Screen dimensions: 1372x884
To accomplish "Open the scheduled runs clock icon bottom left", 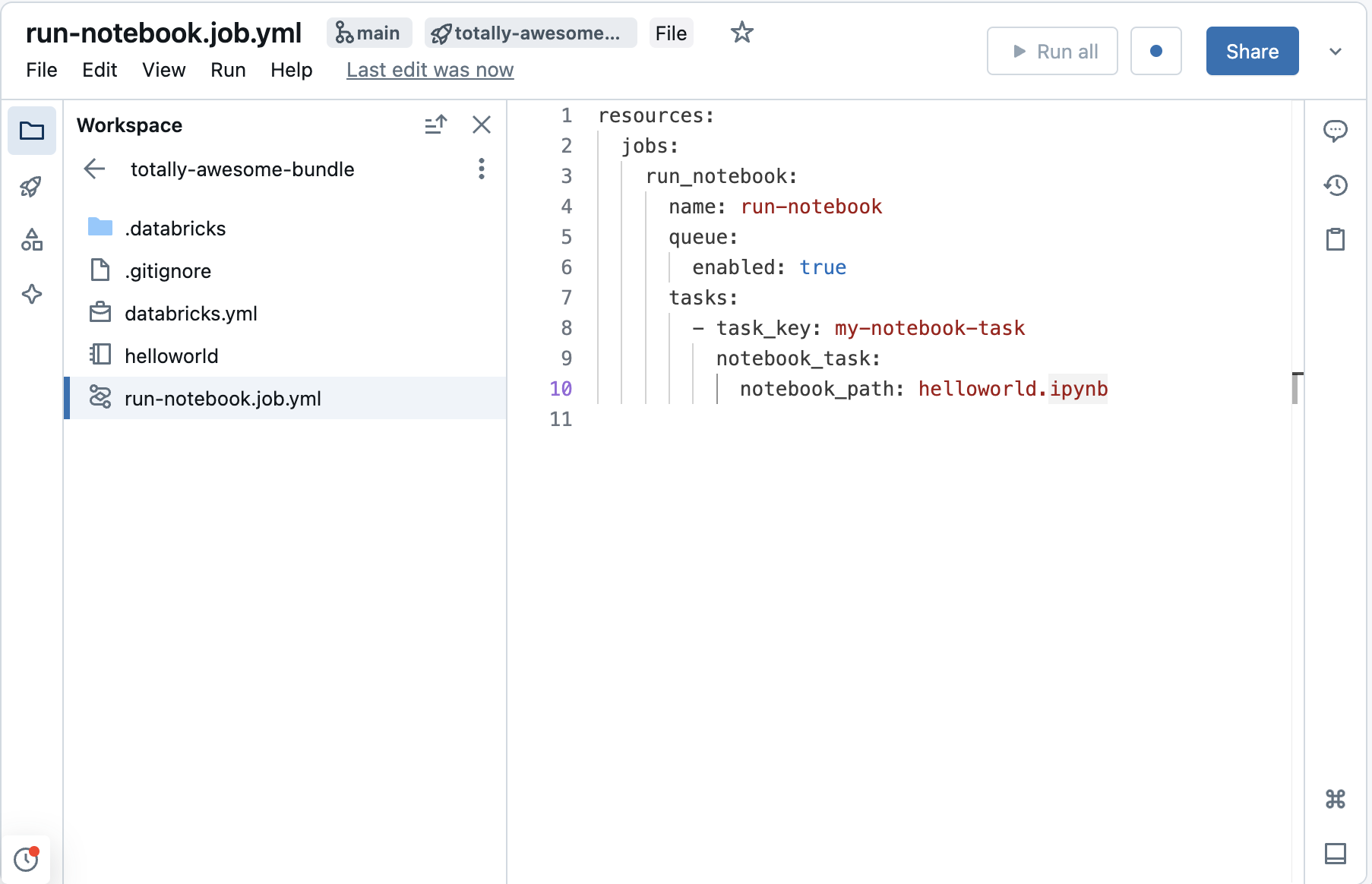I will [x=27, y=859].
